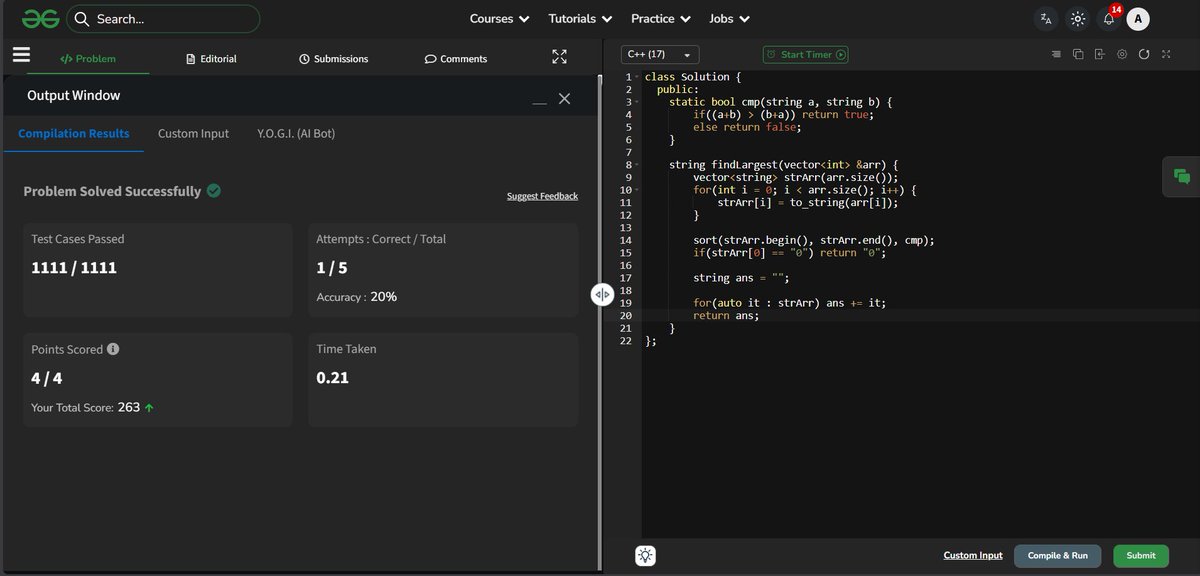Screen dimensions: 1200x576
Task: Open editor settings gear icon
Action: click(x=1122, y=55)
